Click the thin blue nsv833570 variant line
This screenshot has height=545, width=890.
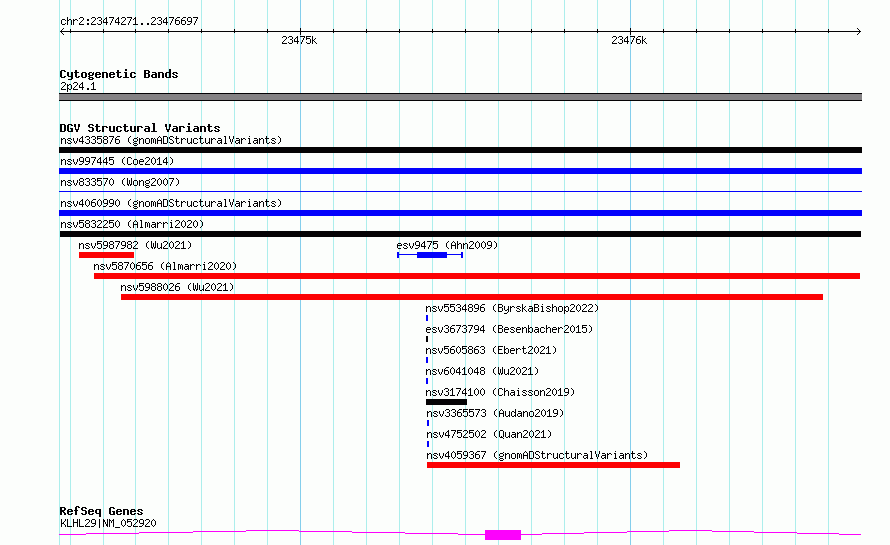pos(460,192)
